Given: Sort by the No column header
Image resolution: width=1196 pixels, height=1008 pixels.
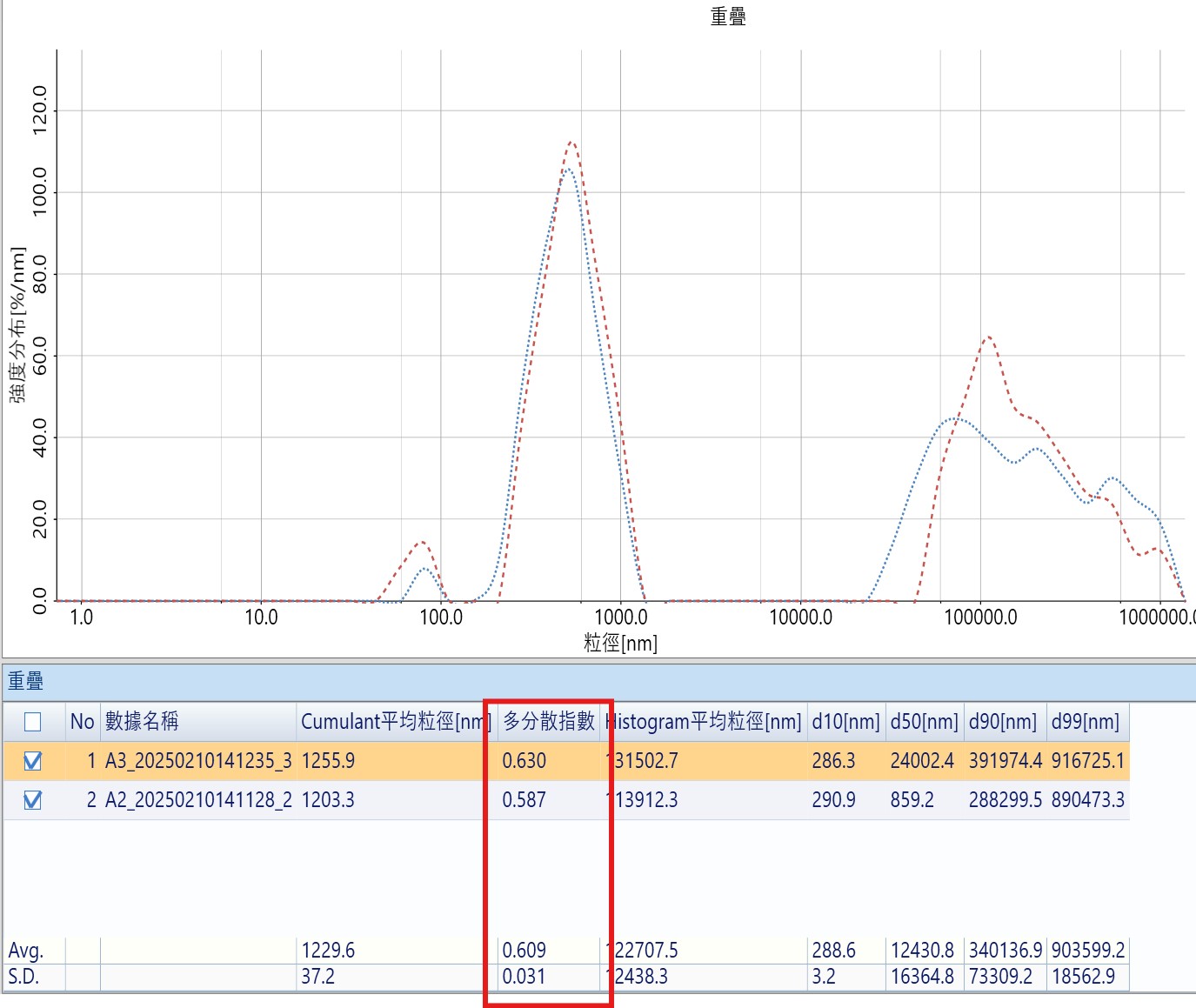Looking at the screenshot, I should point(83,722).
